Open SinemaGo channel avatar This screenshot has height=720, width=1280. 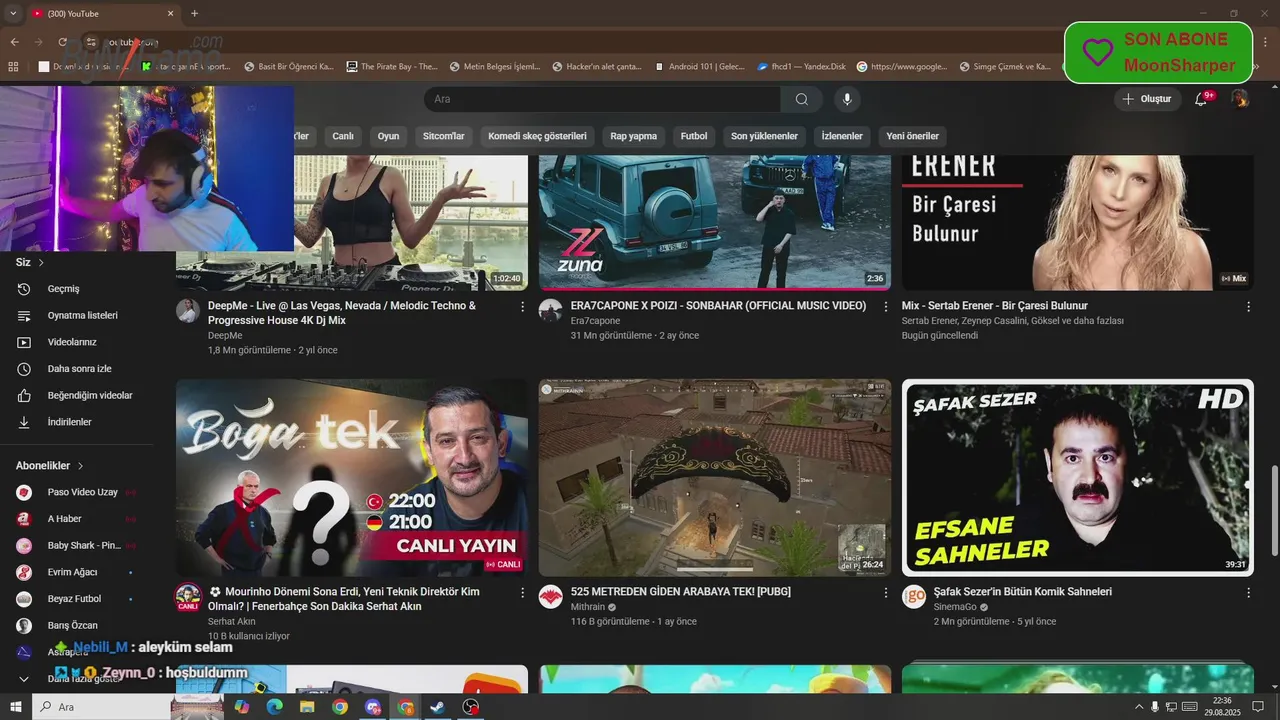point(914,597)
